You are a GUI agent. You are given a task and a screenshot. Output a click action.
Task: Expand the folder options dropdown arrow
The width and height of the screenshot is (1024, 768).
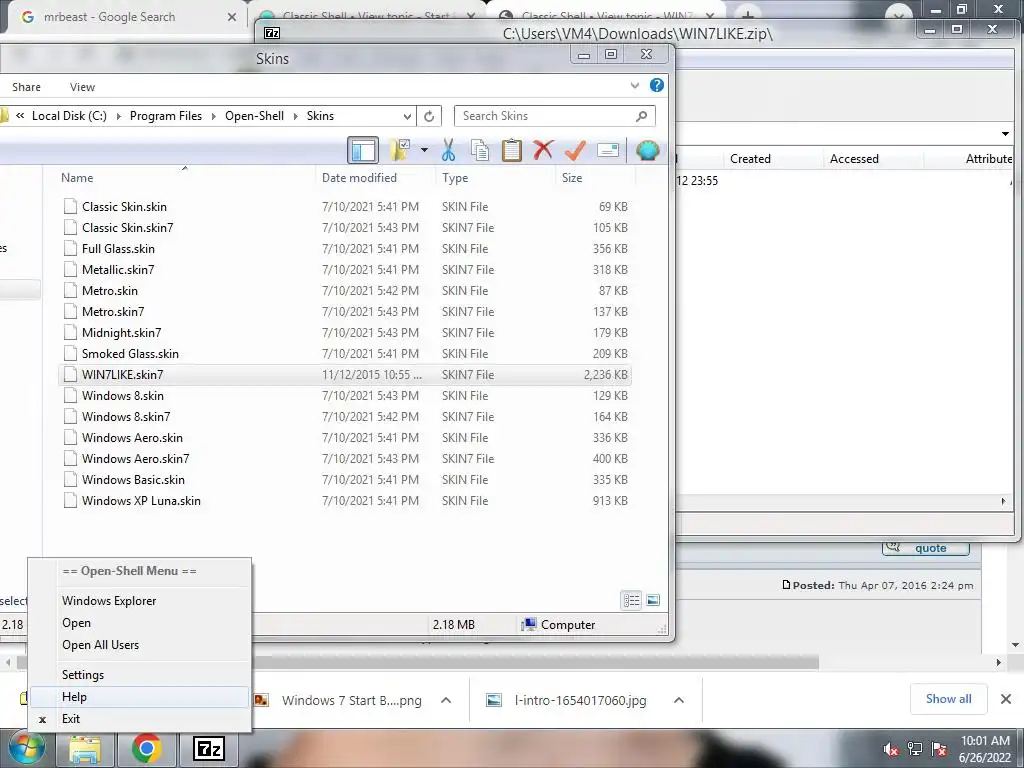coord(424,150)
